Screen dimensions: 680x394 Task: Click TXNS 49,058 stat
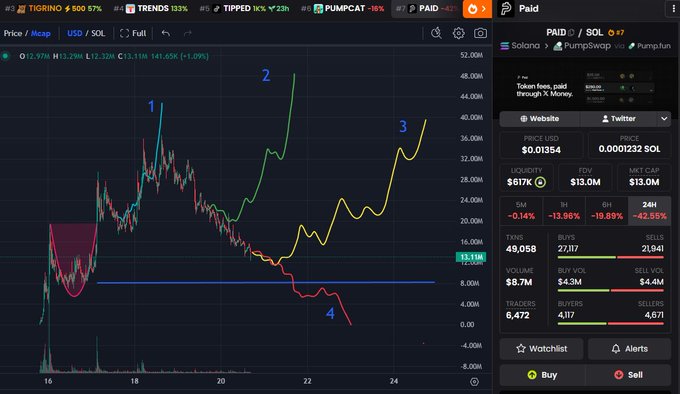(521, 244)
